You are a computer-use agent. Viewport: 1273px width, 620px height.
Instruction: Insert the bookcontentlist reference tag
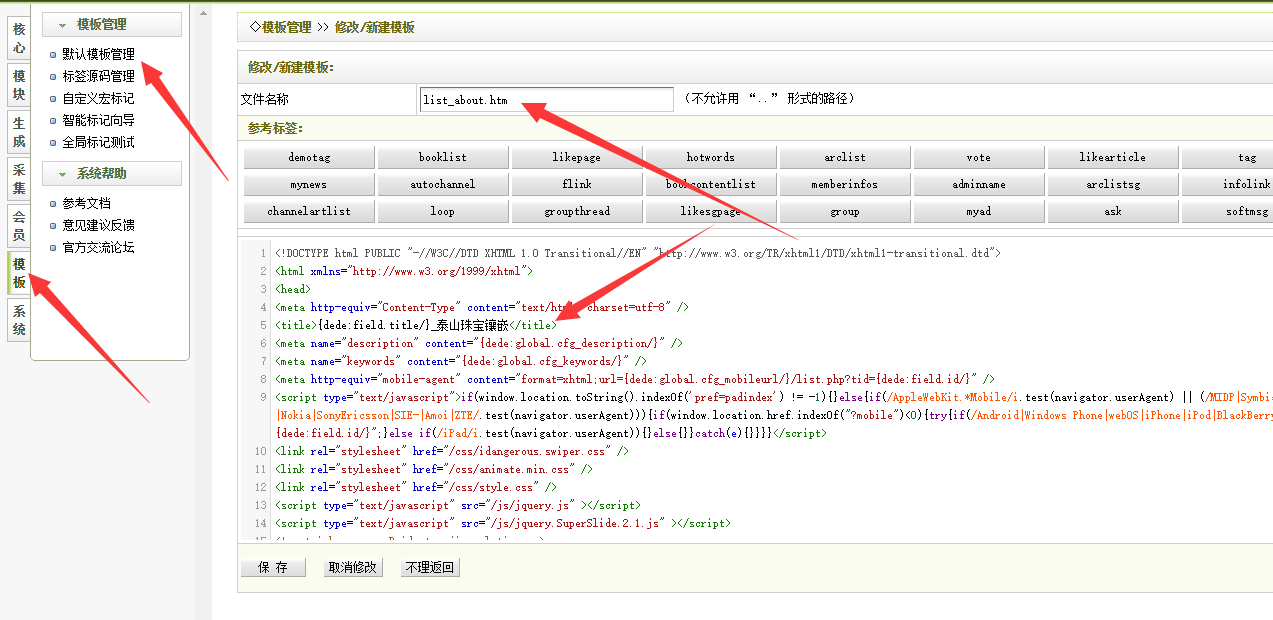click(711, 184)
